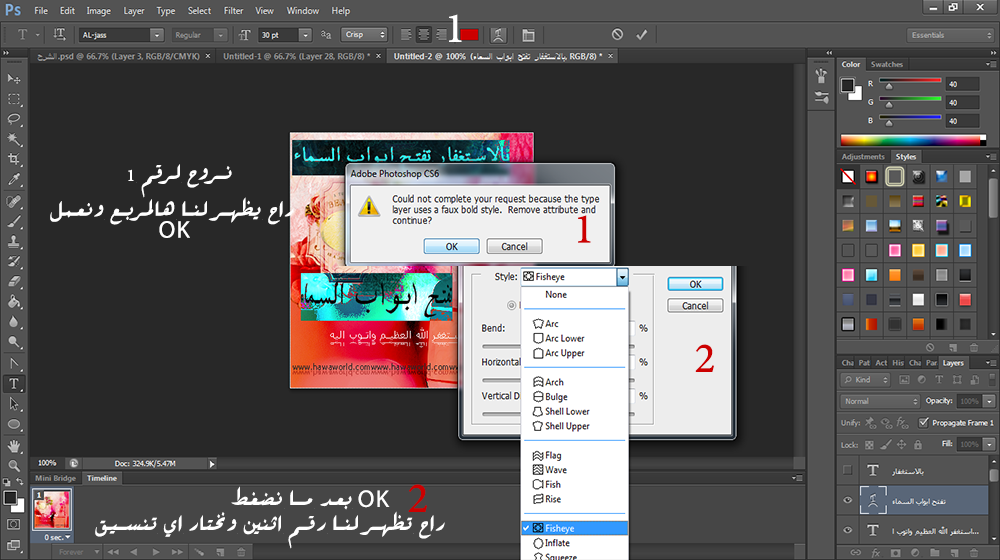Screen dimensions: 1000x560
Task: Click the red text color swatch
Action: pyautogui.click(x=469, y=34)
